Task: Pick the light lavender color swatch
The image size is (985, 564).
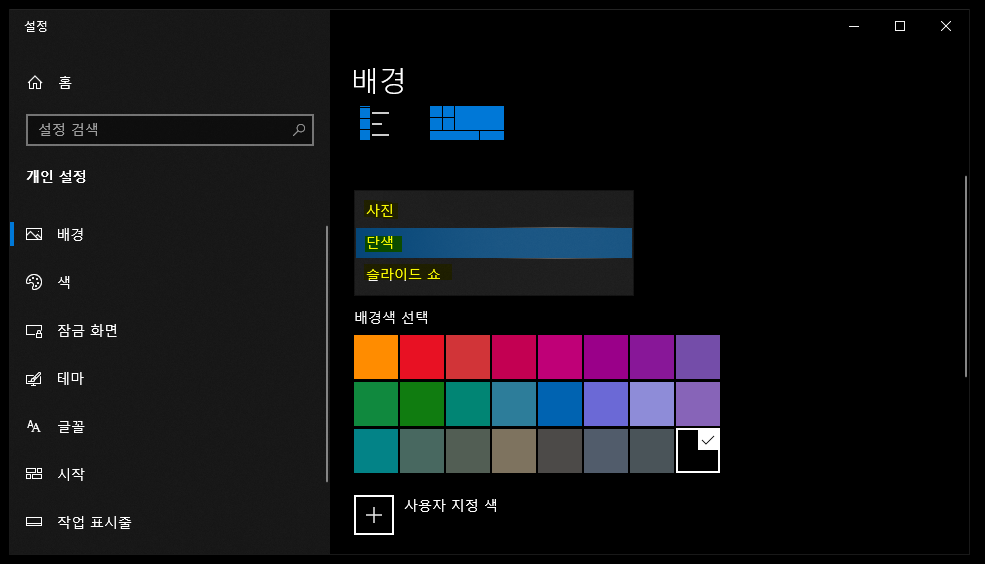Action: tap(652, 404)
